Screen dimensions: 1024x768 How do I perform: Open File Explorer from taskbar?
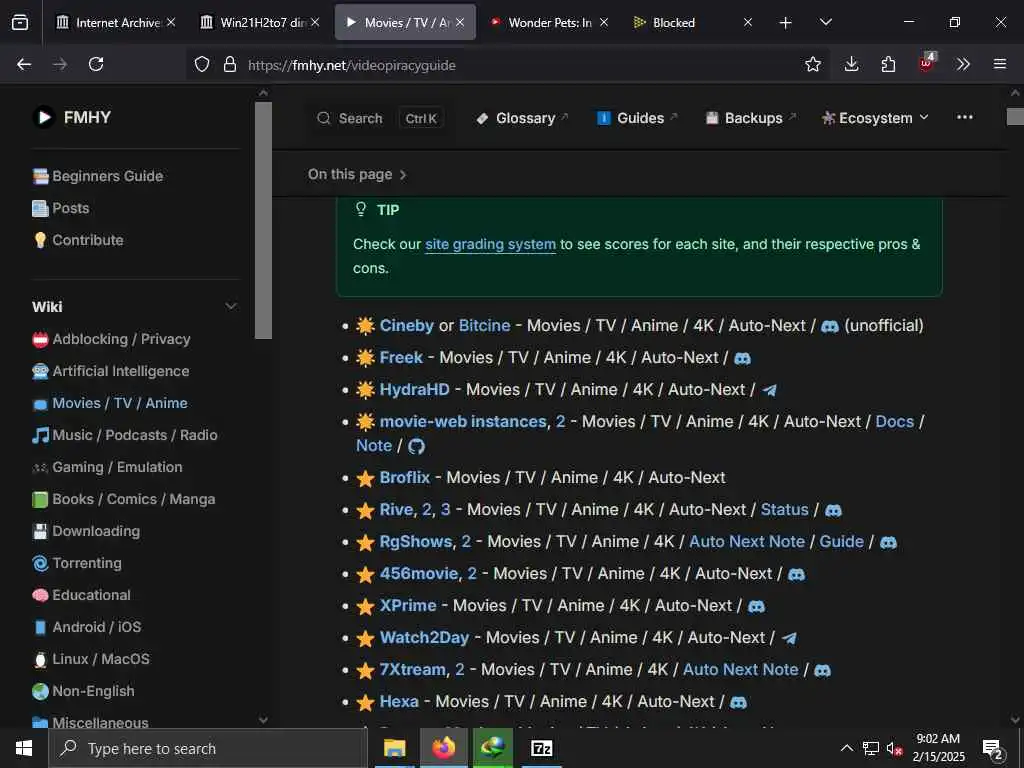click(x=394, y=748)
